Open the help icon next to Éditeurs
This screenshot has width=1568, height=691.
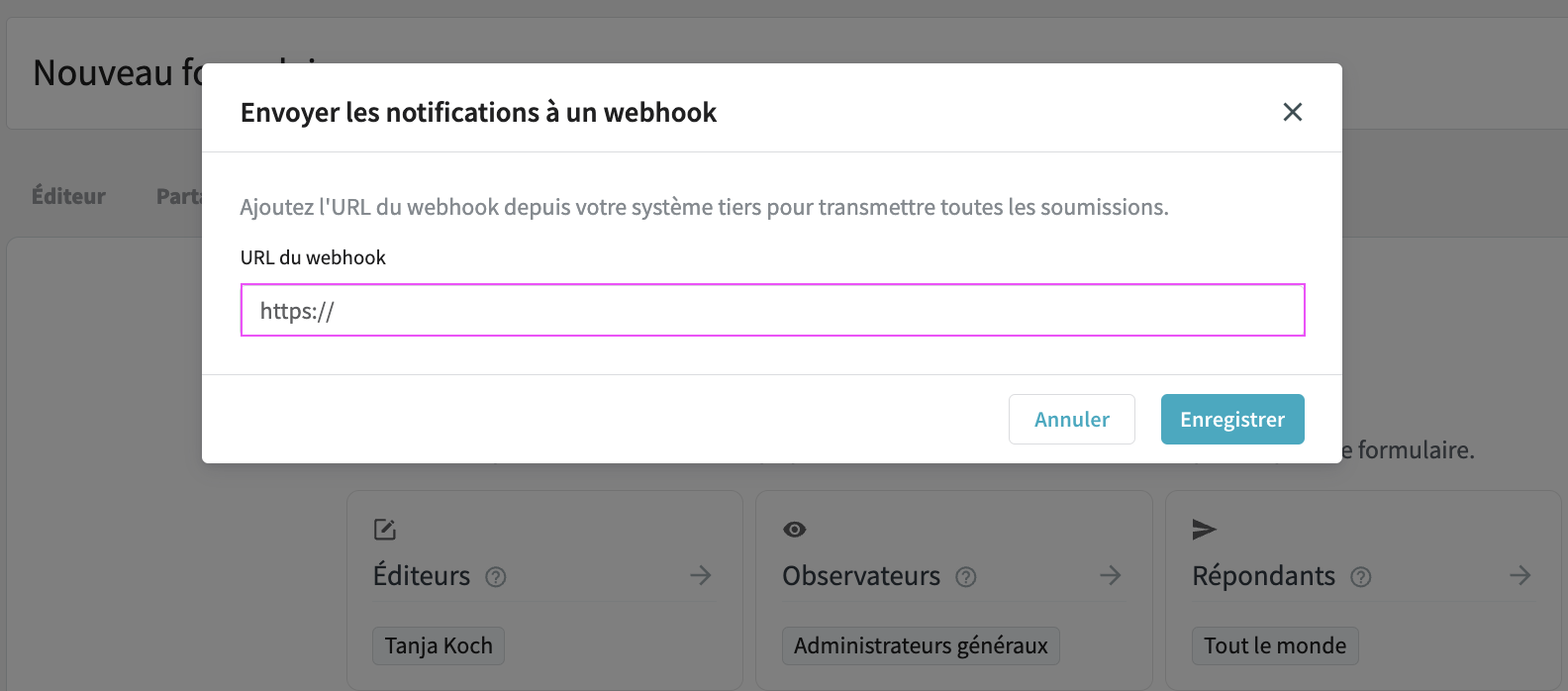coord(495,576)
